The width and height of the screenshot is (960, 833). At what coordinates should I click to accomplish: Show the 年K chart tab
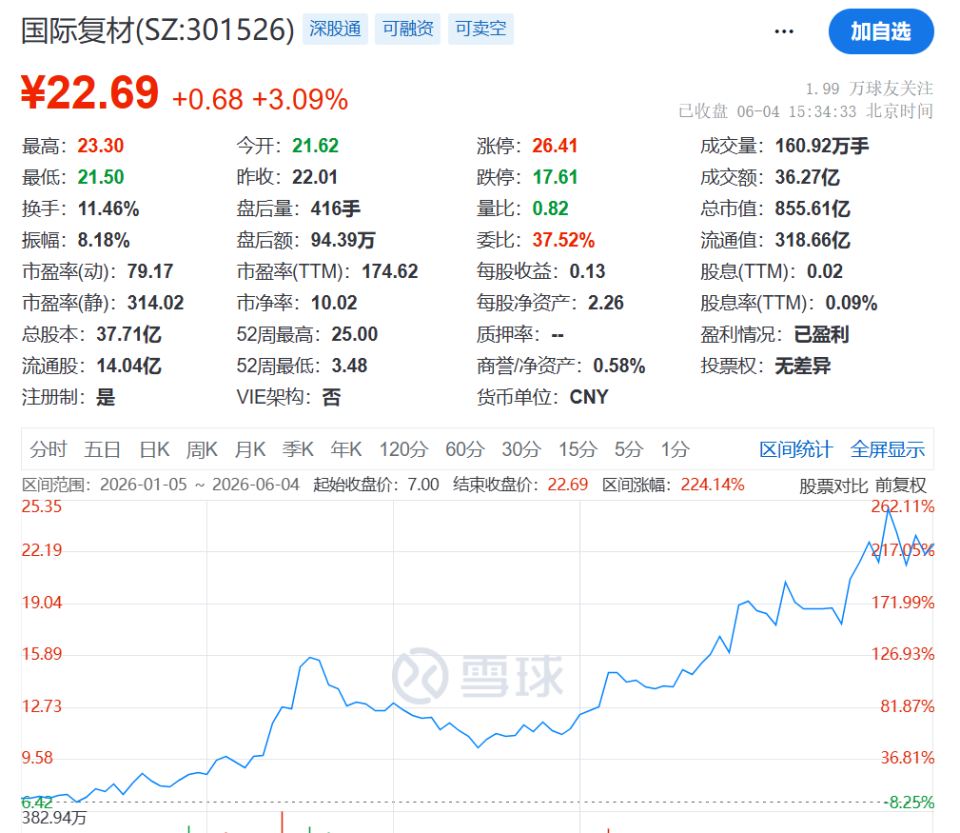[x=347, y=449]
